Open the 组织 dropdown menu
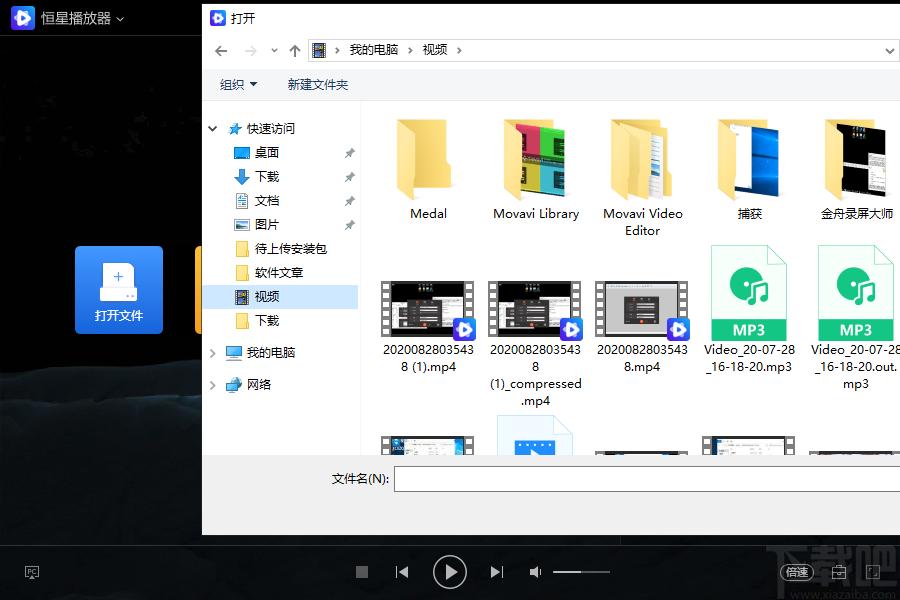Image resolution: width=900 pixels, height=600 pixels. (x=239, y=85)
